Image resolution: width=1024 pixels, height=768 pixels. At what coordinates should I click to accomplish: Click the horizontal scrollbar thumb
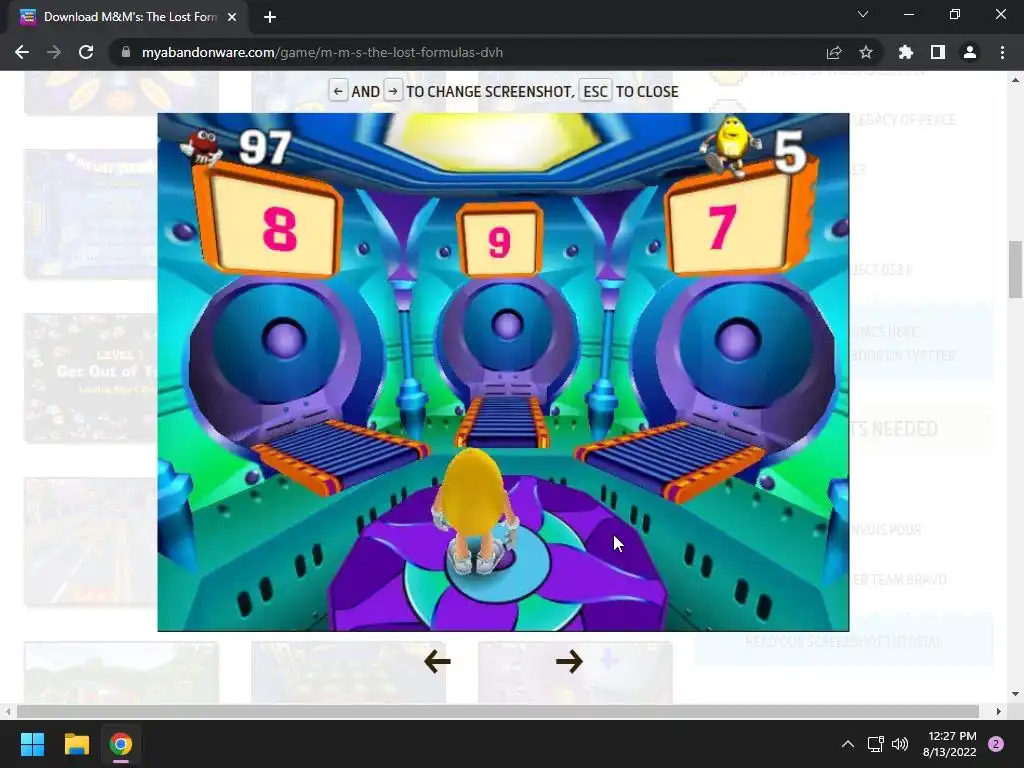(498, 711)
